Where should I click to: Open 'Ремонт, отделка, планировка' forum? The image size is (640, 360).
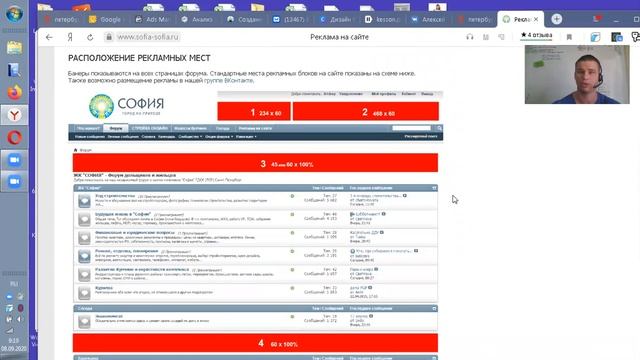127,251
